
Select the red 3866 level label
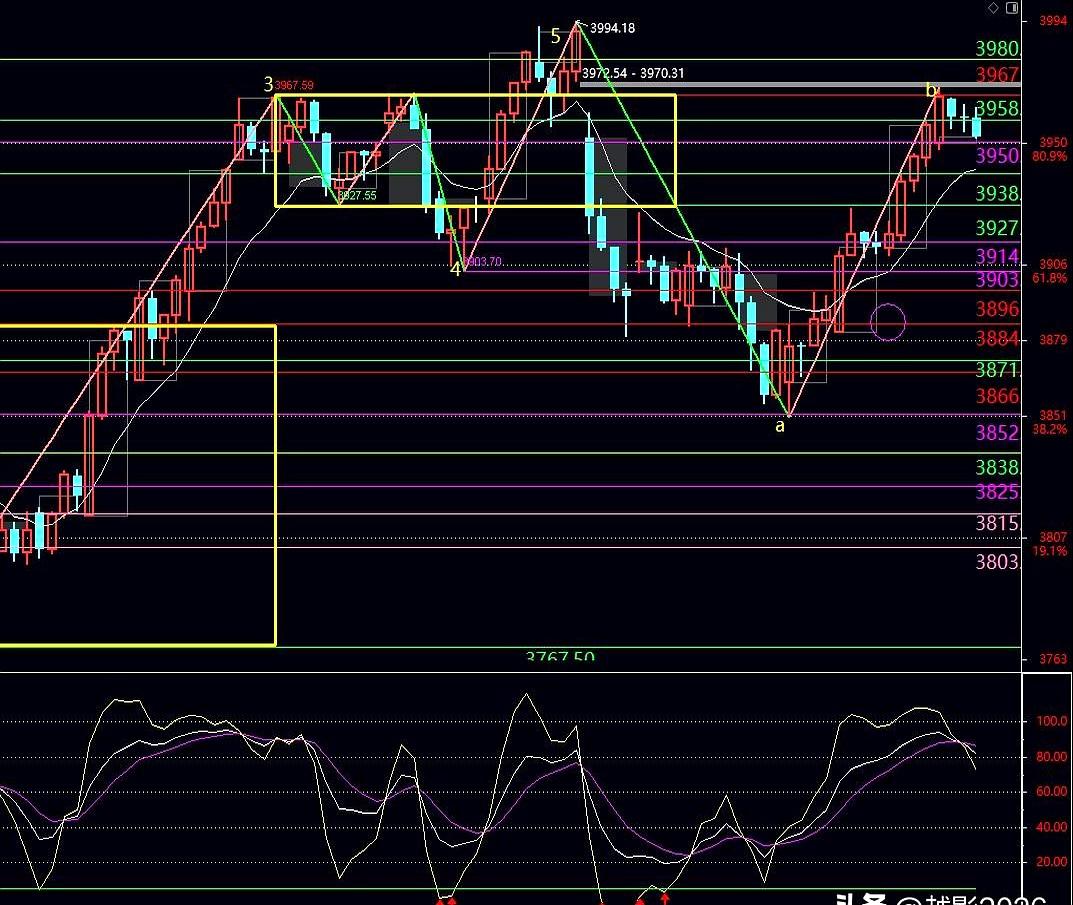click(x=998, y=396)
